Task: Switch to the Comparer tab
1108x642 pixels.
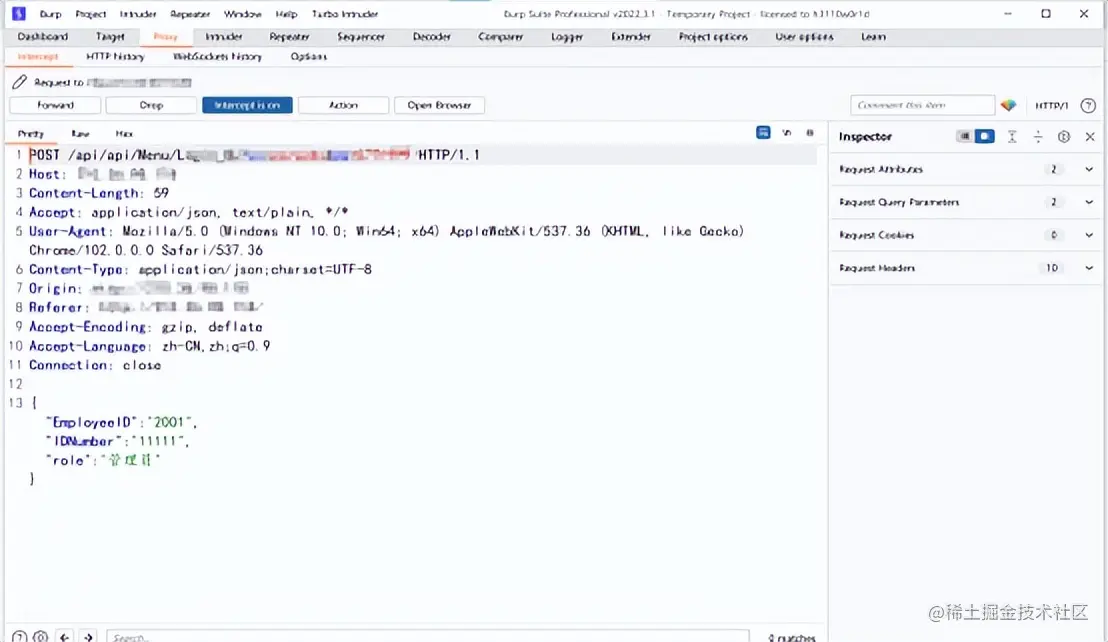Action: coord(500,37)
